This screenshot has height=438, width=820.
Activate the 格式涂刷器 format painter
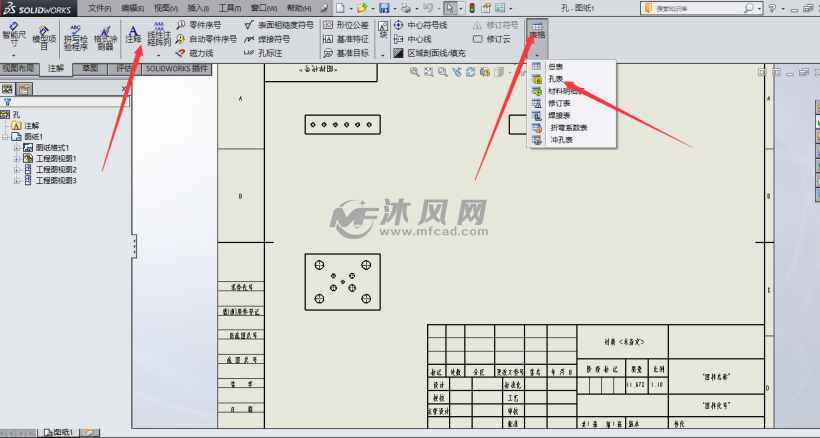click(x=105, y=38)
